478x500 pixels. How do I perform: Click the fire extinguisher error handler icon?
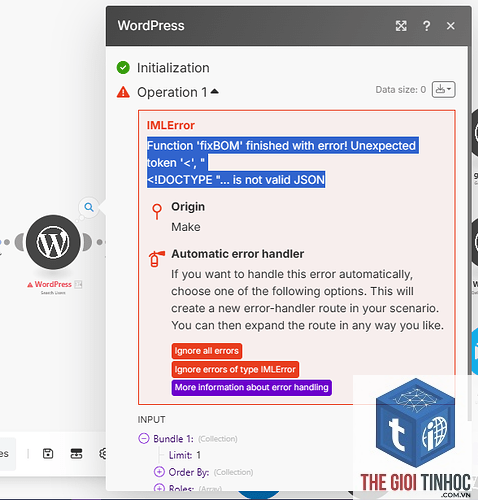click(156, 259)
